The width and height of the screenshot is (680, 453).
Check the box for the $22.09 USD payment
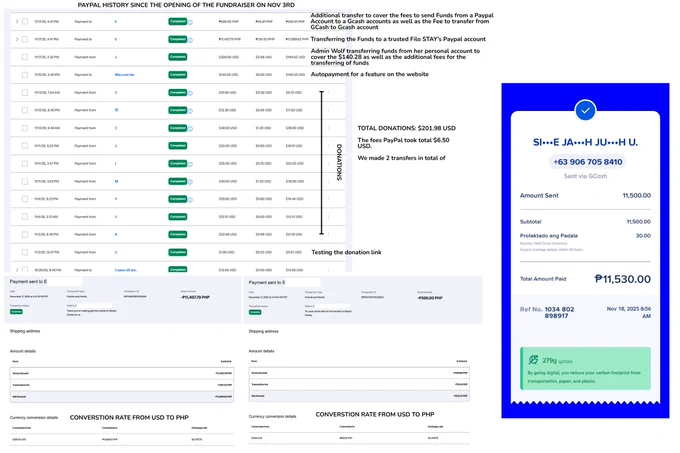(x=25, y=234)
